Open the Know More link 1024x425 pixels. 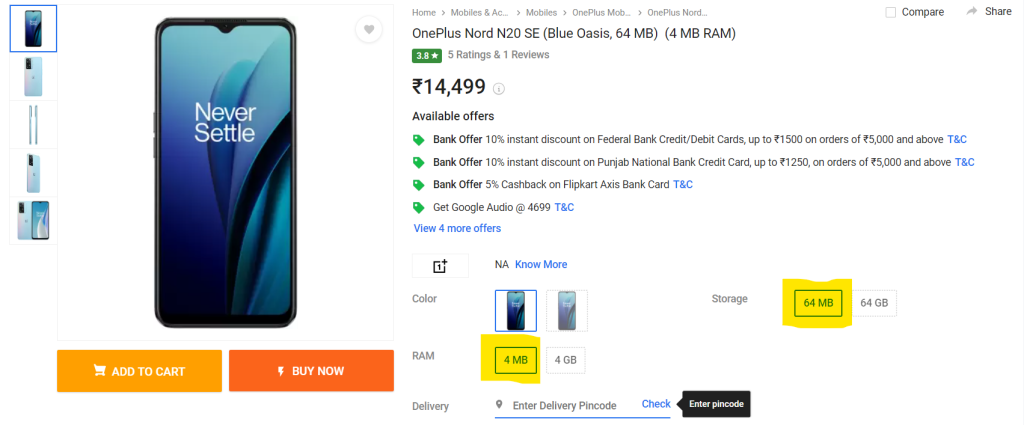[541, 264]
